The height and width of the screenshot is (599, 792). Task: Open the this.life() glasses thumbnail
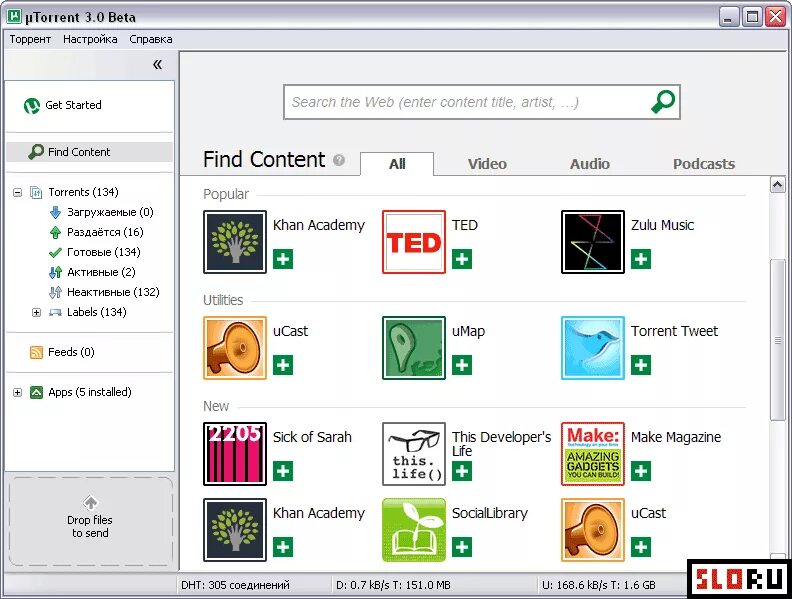tap(414, 454)
